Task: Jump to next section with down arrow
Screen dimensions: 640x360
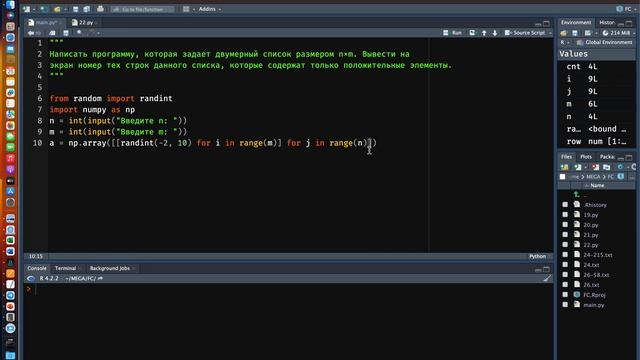Action: coord(495,33)
